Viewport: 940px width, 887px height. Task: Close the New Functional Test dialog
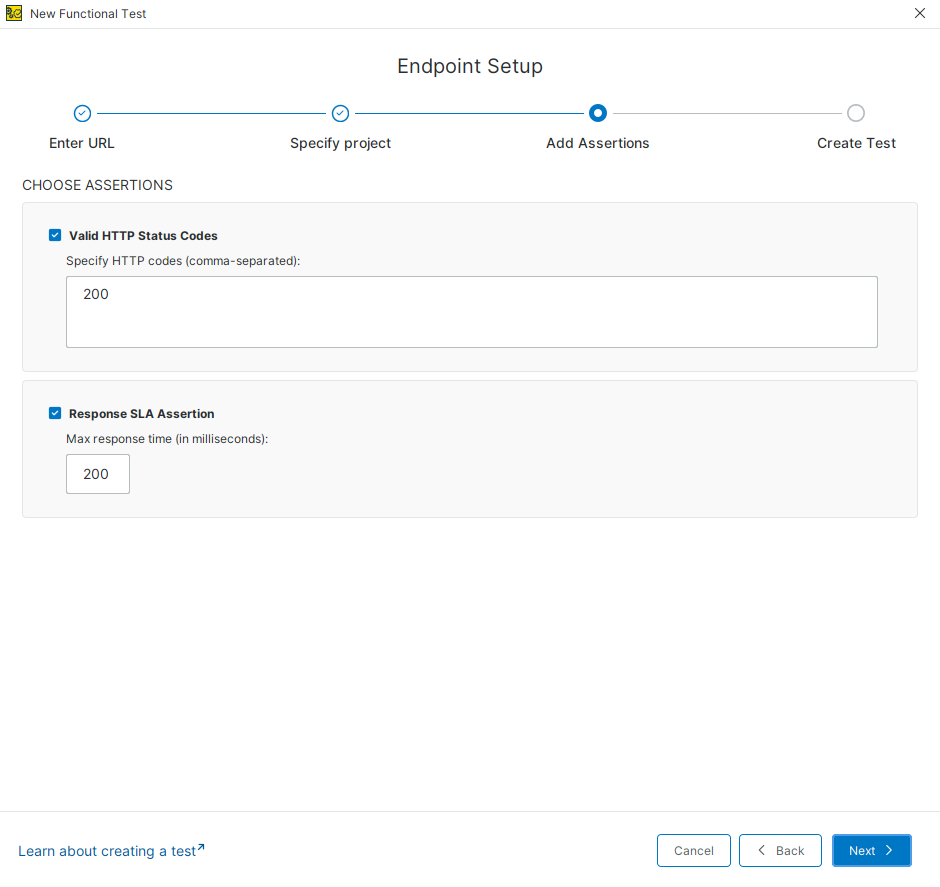[x=920, y=13]
